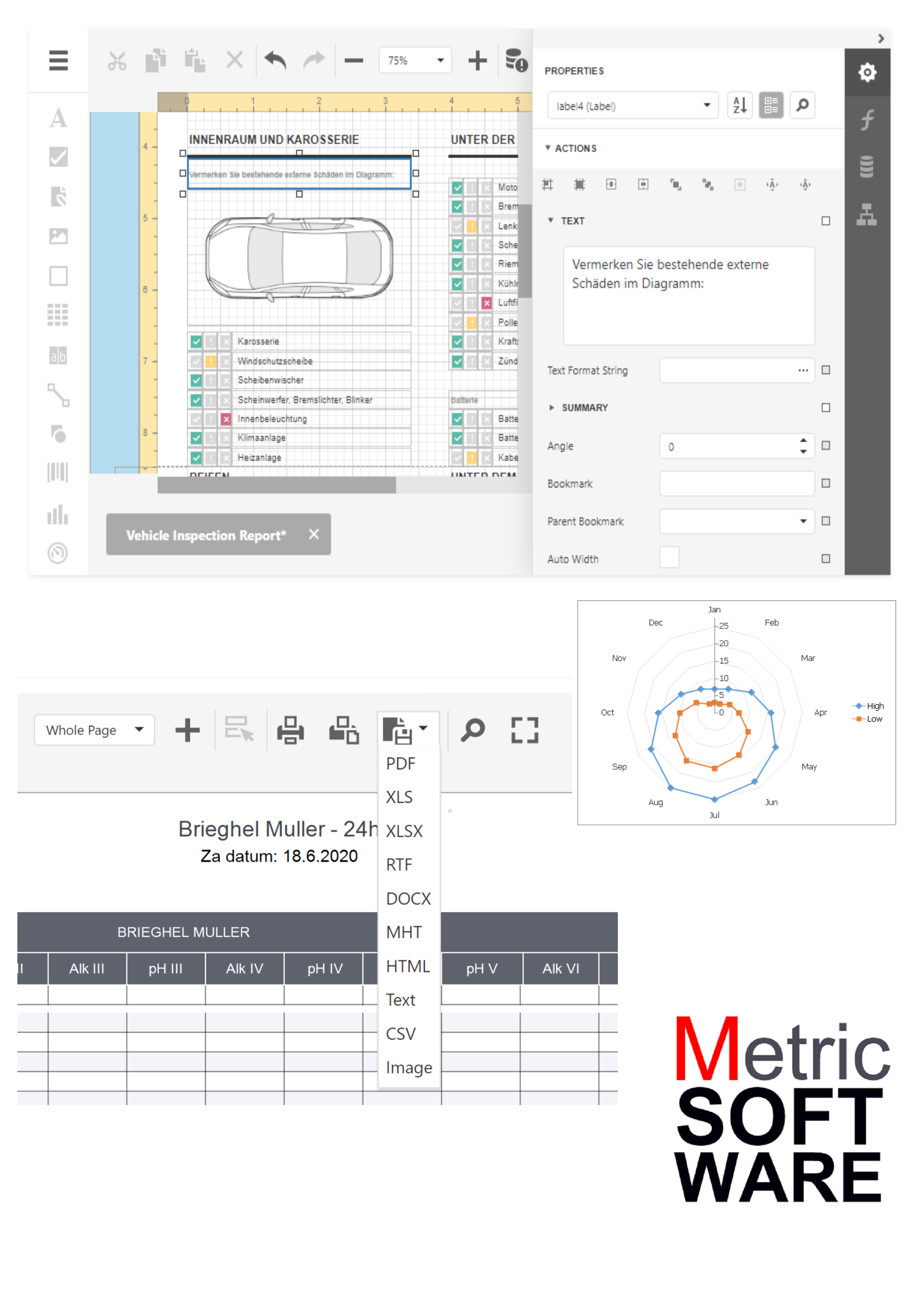
Task: Open the Whole Page zoom dropdown
Action: tap(94, 730)
